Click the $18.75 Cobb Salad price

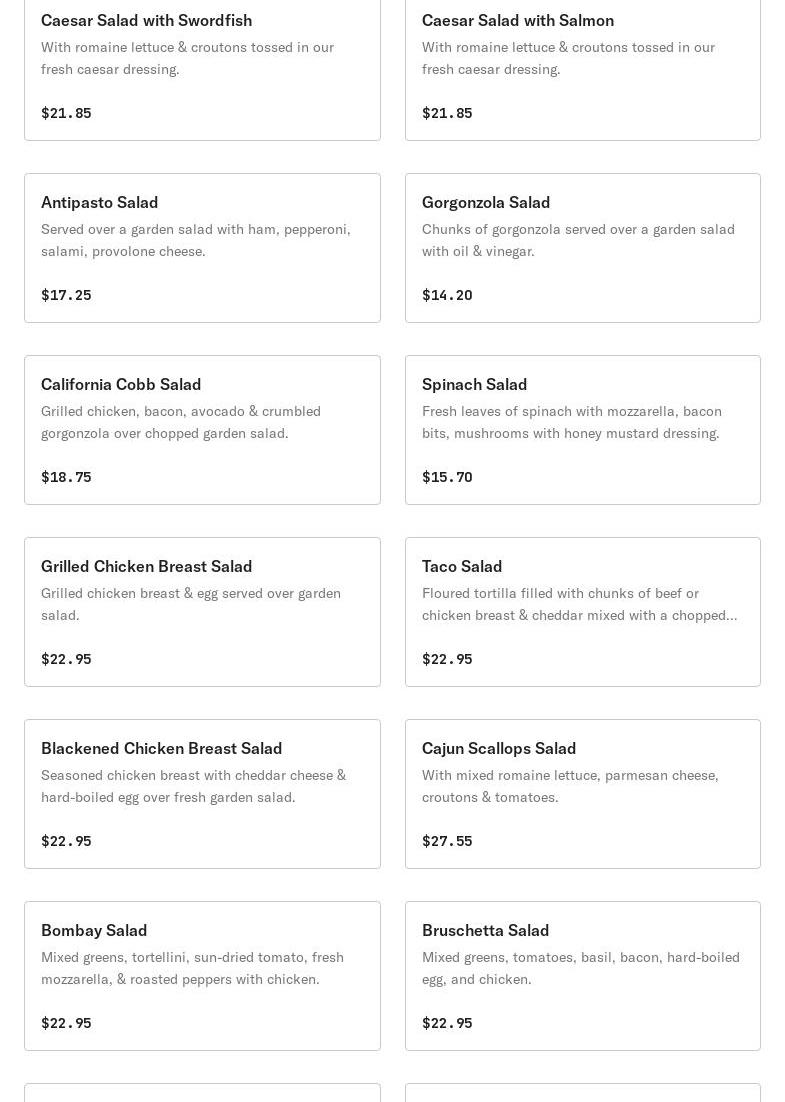click(66, 477)
